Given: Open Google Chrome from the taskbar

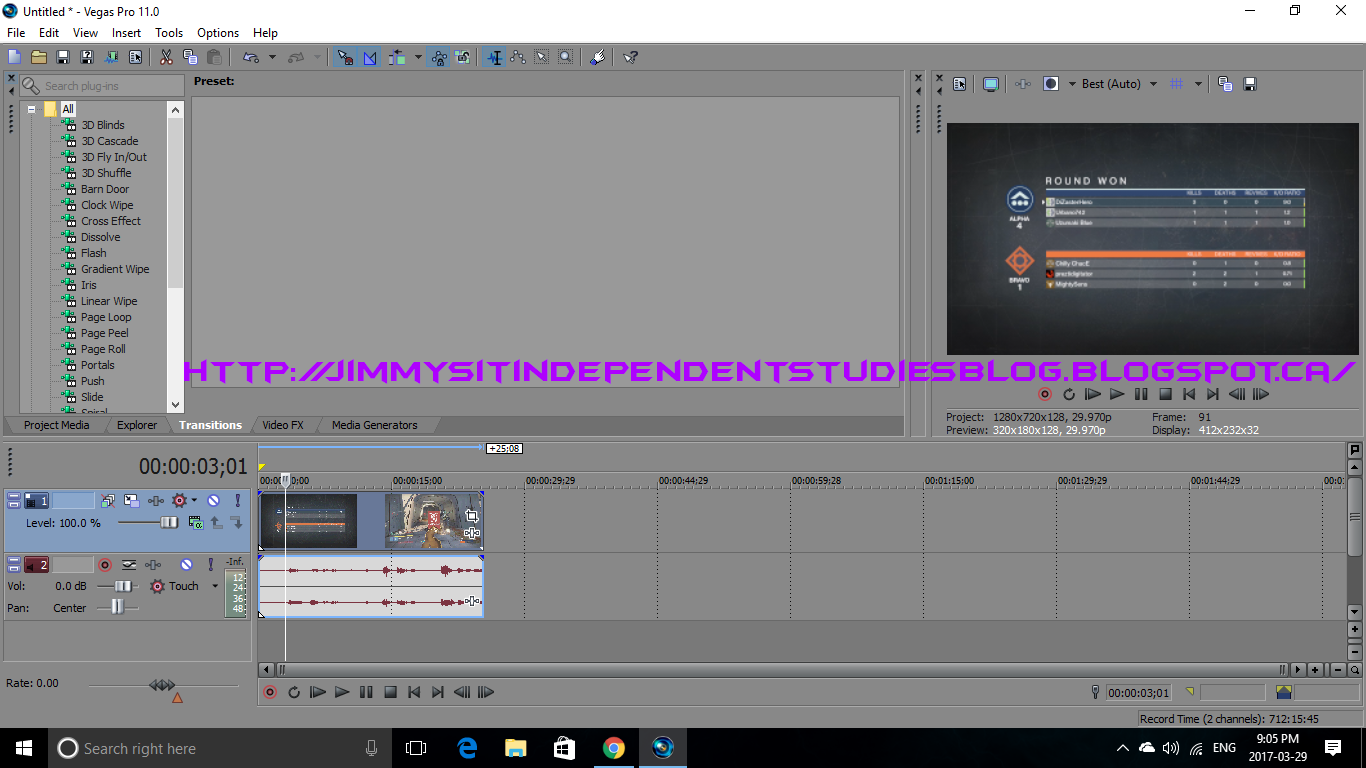Looking at the screenshot, I should [x=613, y=748].
